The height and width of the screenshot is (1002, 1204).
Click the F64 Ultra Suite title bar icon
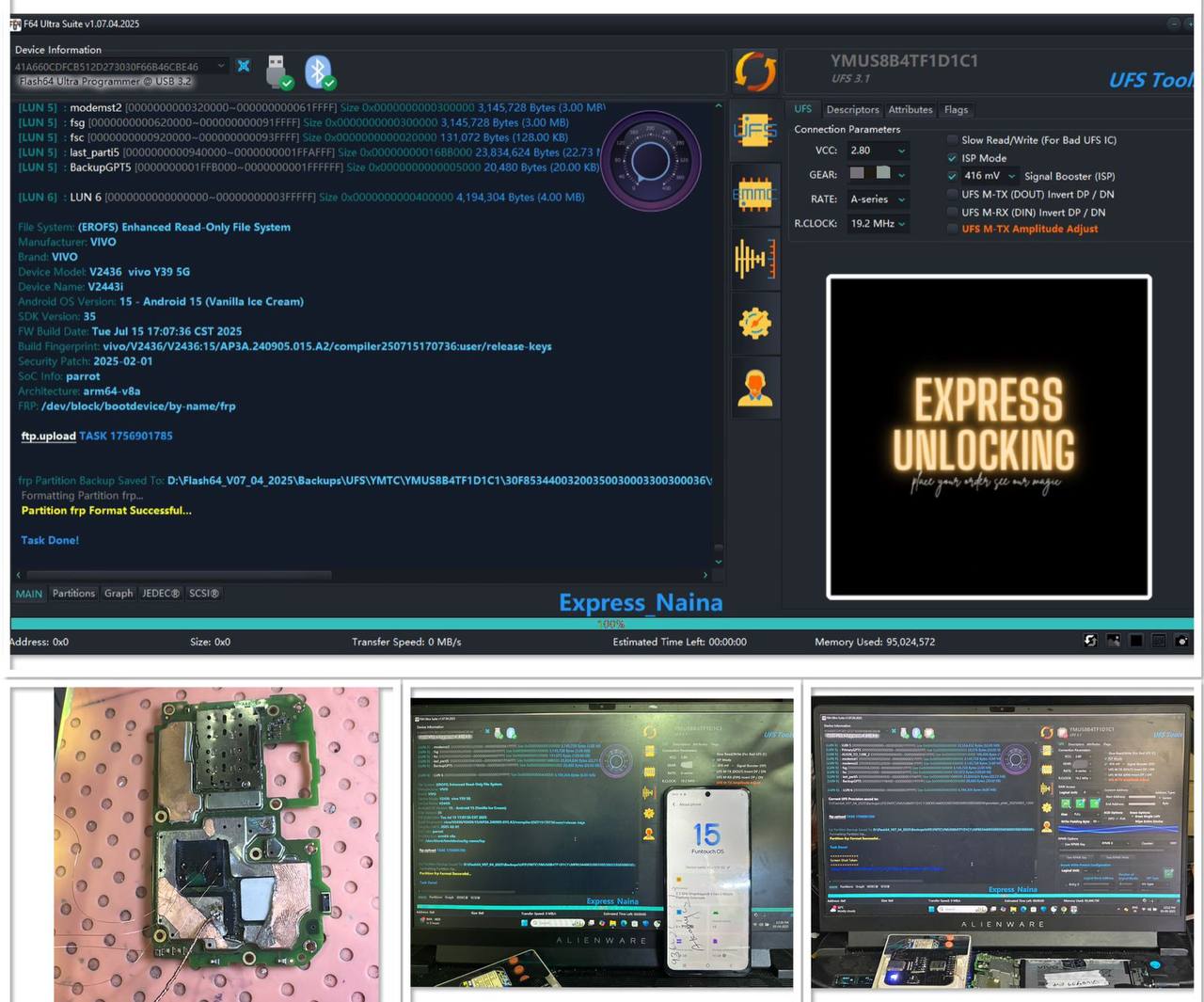[x=16, y=24]
